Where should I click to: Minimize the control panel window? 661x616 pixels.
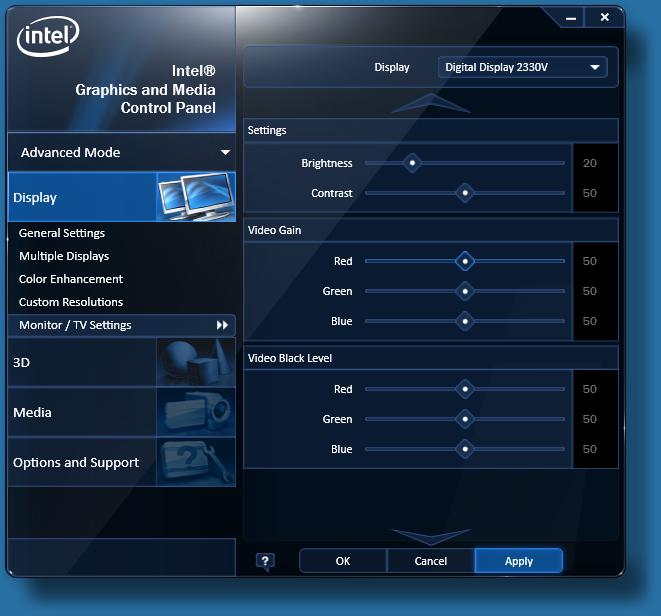[x=571, y=18]
